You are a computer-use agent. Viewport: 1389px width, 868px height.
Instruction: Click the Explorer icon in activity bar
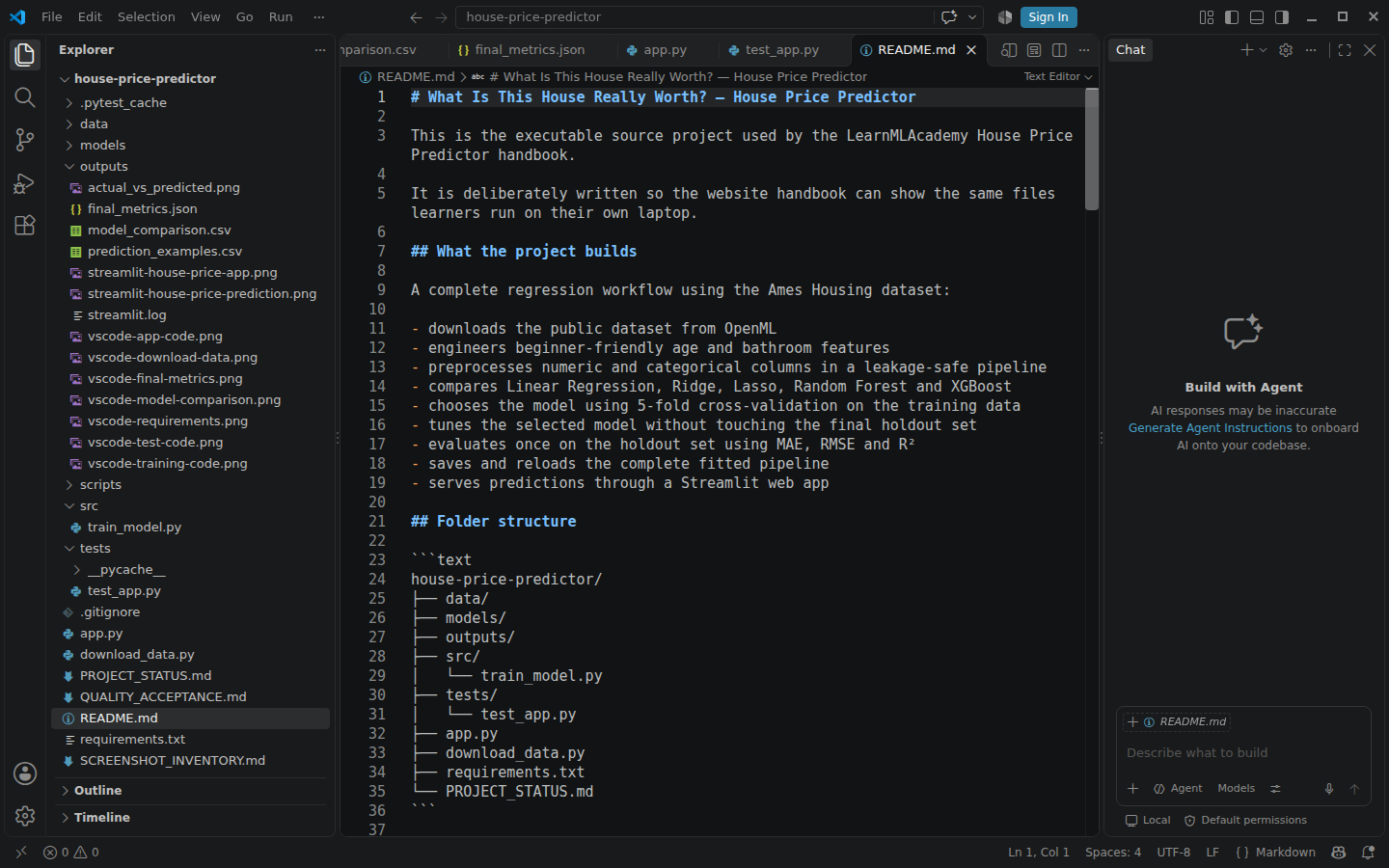25,55
